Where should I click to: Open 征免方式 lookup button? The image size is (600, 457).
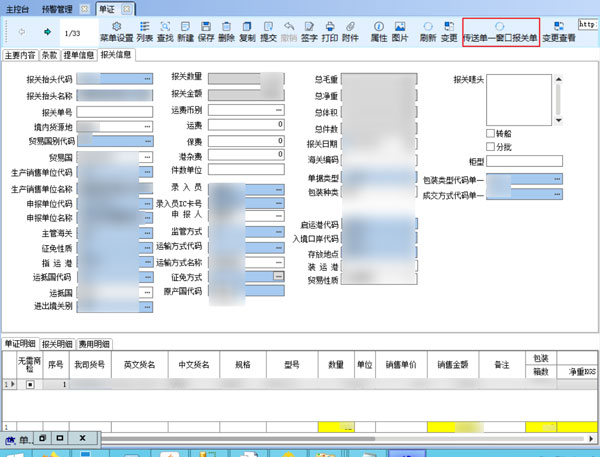[279, 276]
